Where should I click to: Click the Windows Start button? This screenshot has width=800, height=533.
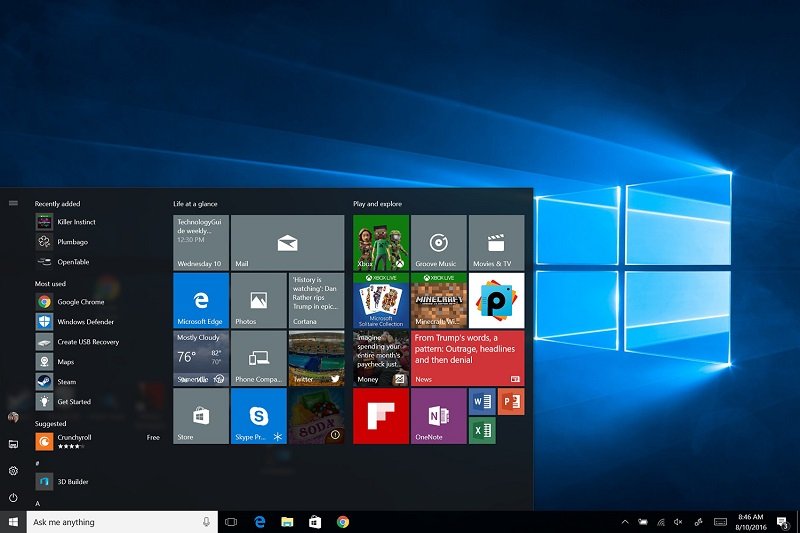[x=13, y=522]
